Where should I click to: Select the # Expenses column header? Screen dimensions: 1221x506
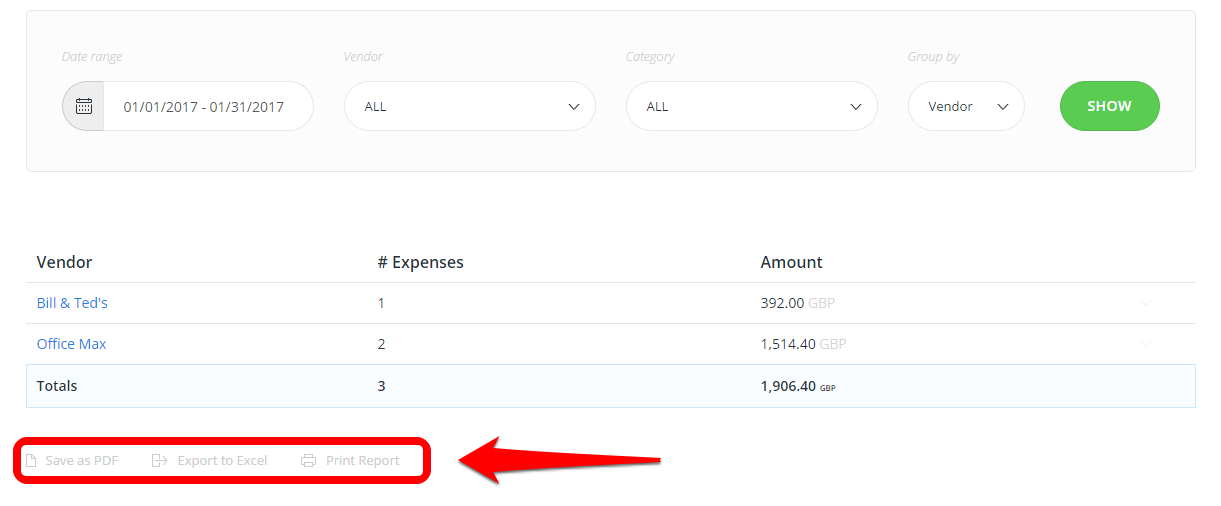point(421,262)
